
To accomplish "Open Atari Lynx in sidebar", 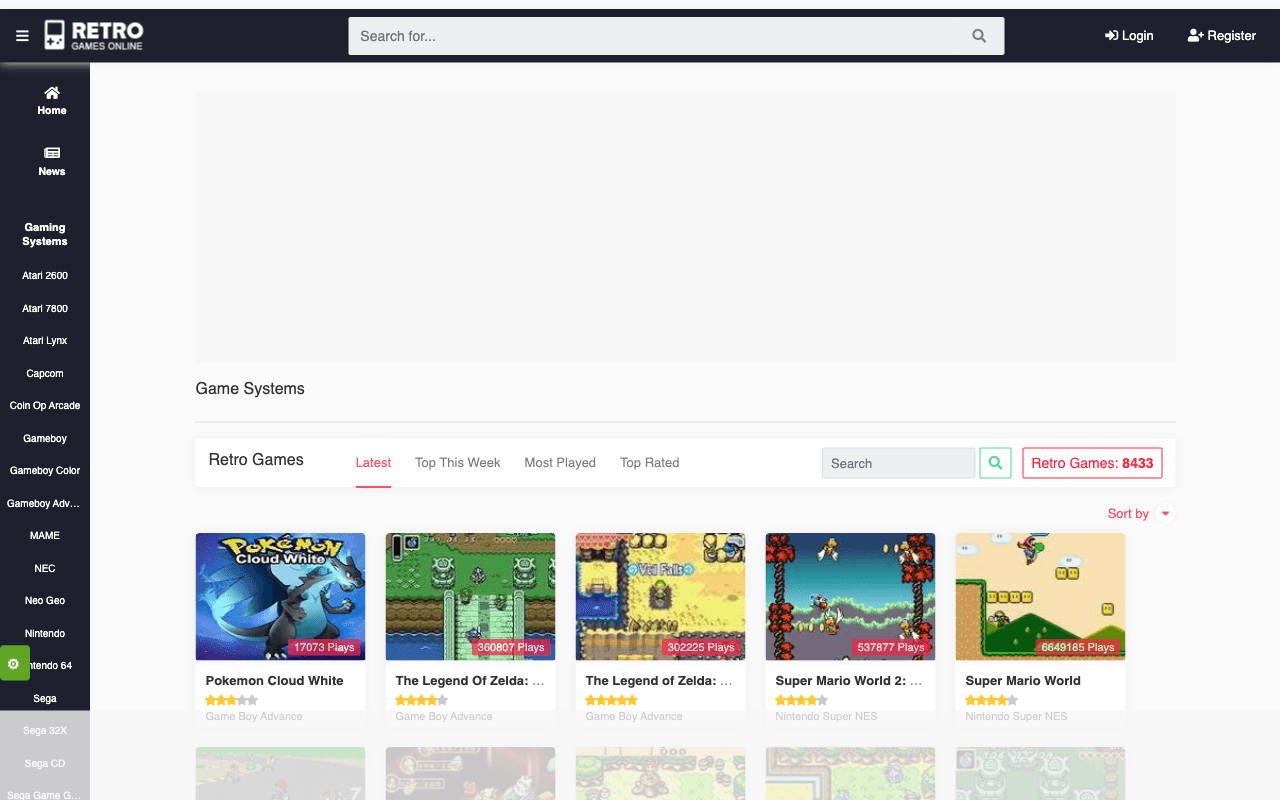I will pos(45,341).
